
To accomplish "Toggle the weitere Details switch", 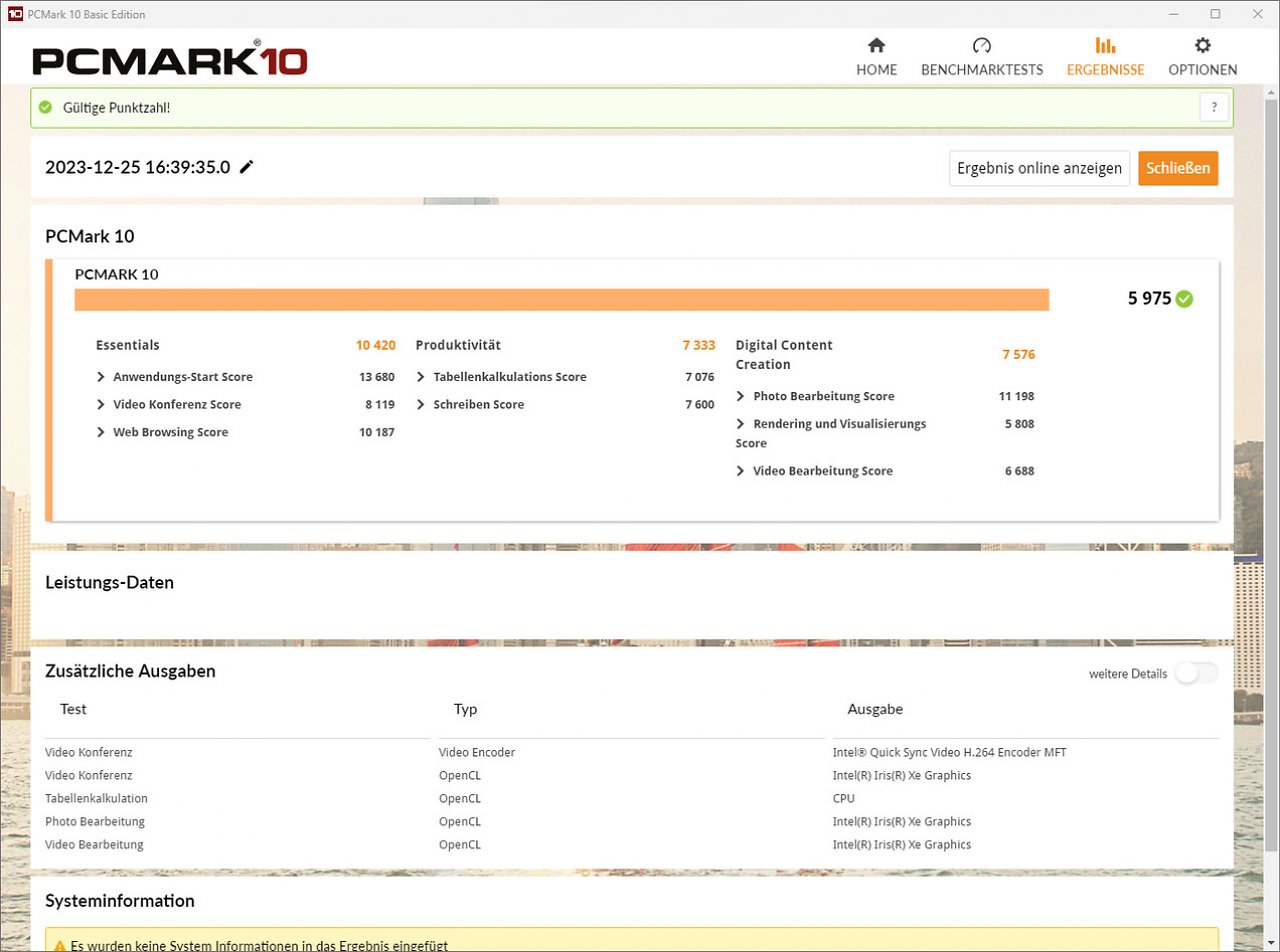I will [x=1196, y=673].
